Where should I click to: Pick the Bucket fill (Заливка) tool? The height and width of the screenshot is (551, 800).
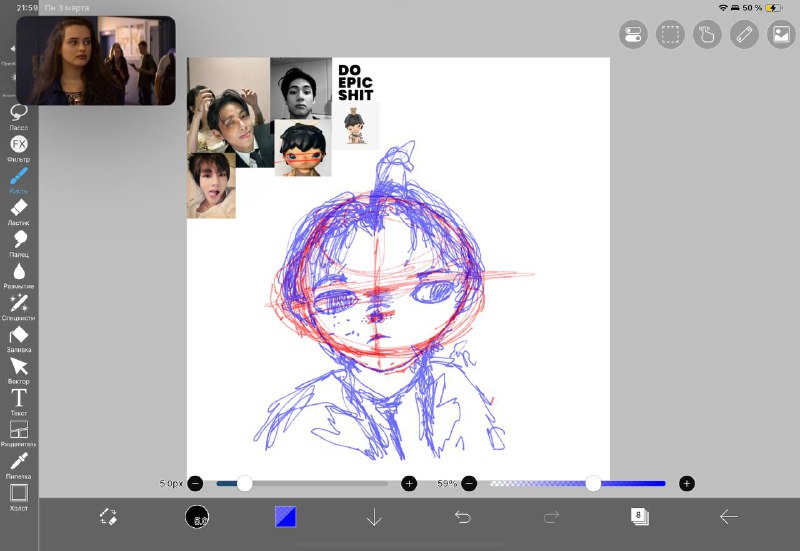pos(18,335)
